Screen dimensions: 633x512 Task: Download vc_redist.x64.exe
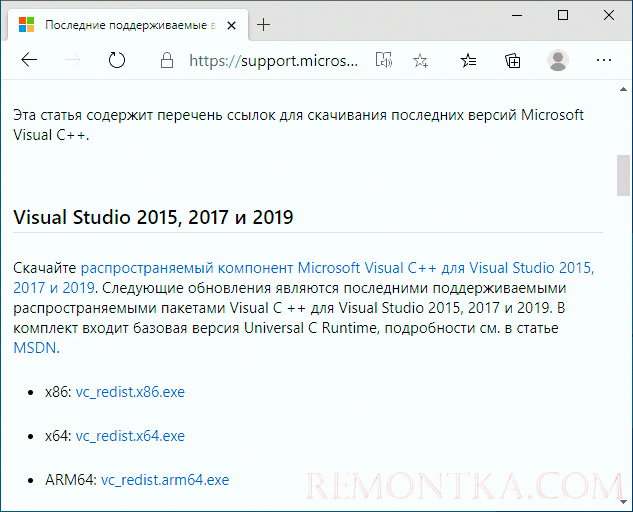pyautogui.click(x=130, y=436)
